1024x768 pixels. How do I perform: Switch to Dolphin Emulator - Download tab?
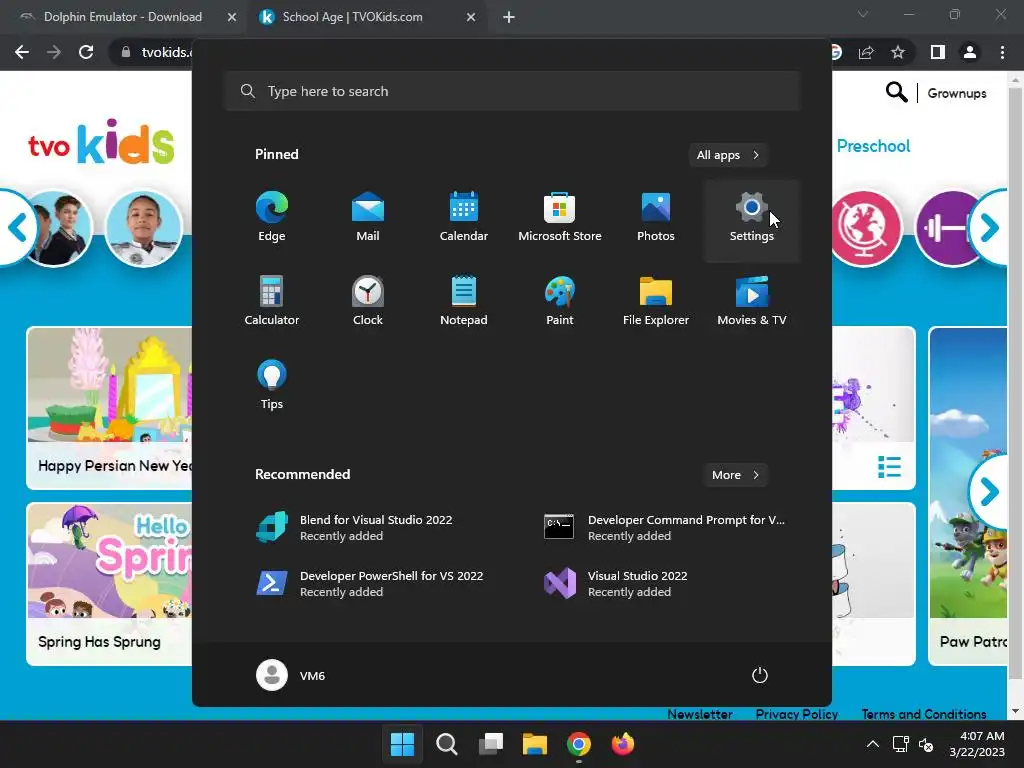[122, 17]
